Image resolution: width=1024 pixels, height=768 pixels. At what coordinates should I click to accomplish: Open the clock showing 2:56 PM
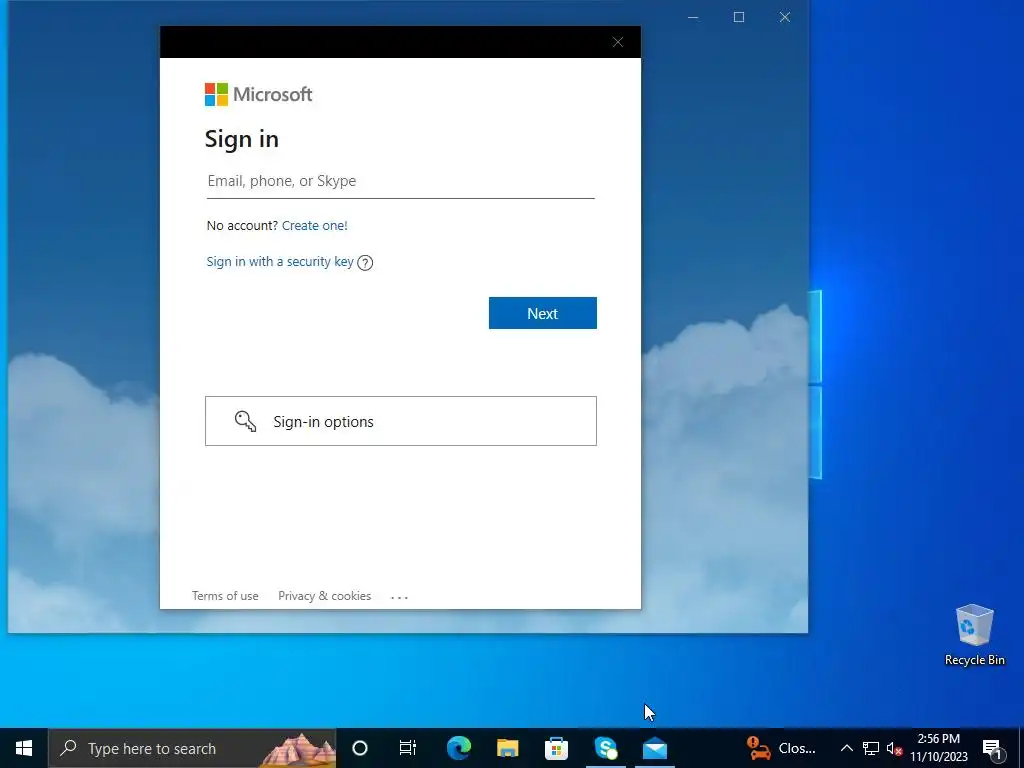938,748
